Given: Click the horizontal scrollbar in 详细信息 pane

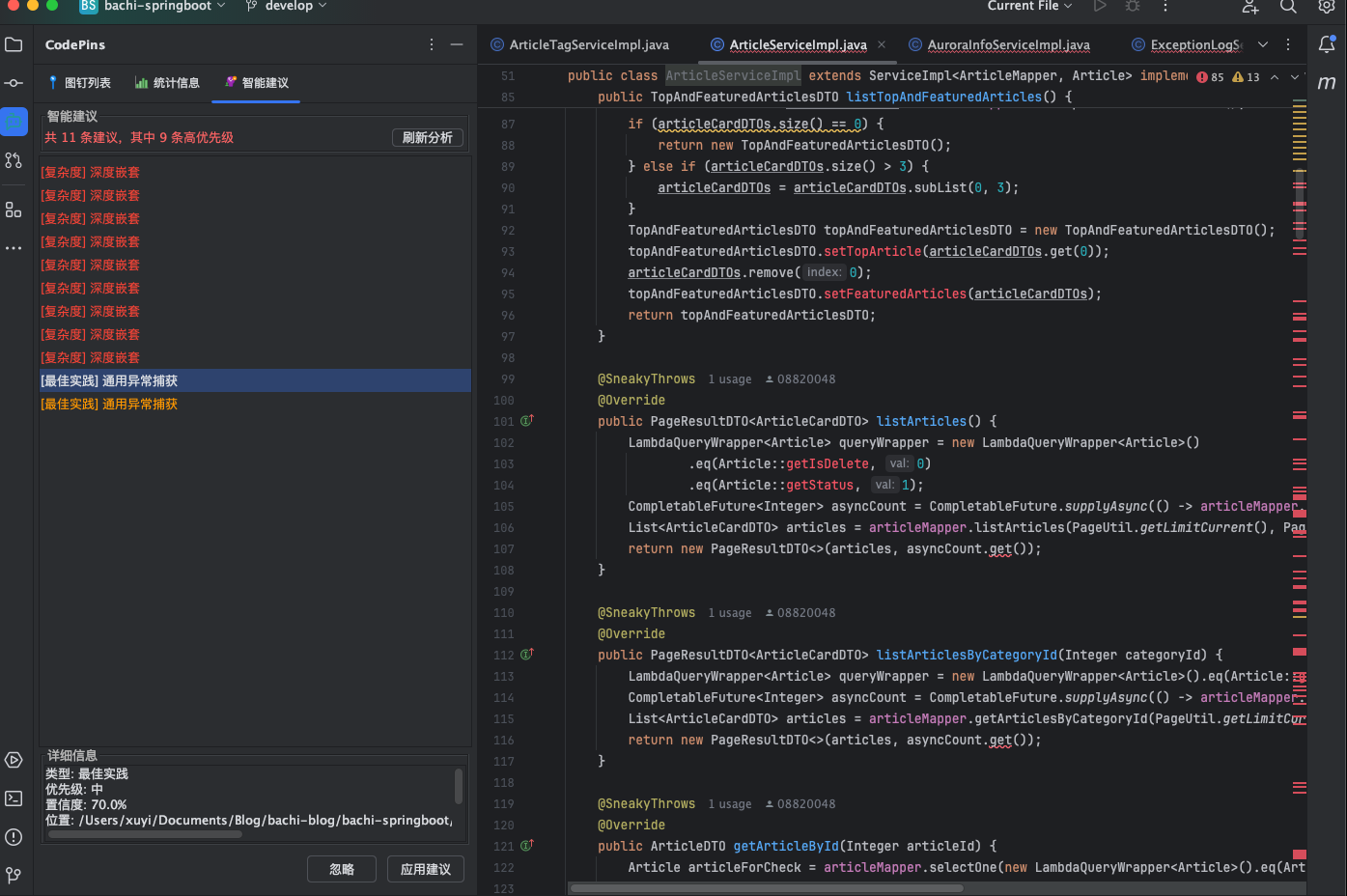Looking at the screenshot, I should [145, 834].
